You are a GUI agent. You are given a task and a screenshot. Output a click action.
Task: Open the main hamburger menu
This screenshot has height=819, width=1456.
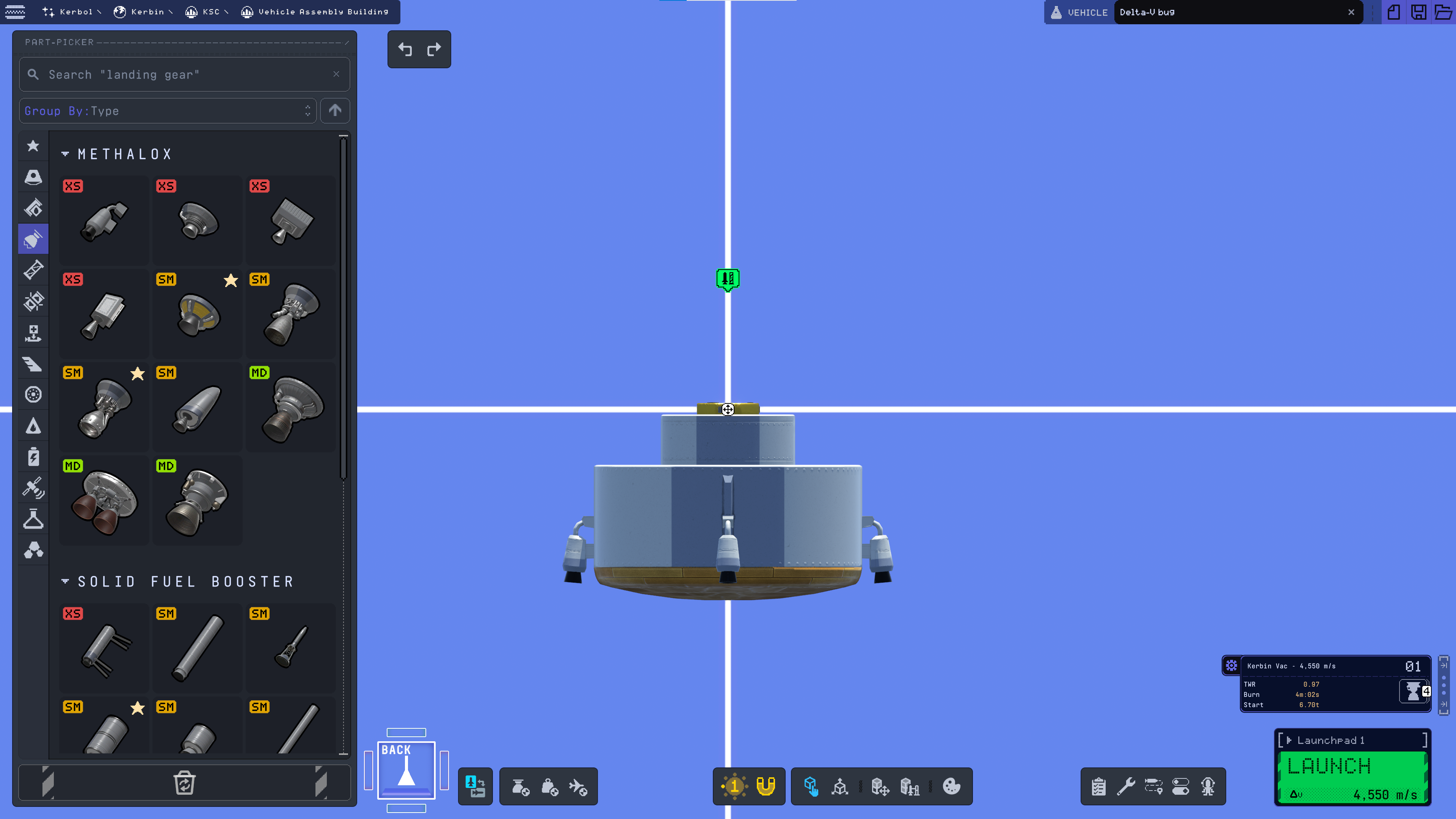15,12
